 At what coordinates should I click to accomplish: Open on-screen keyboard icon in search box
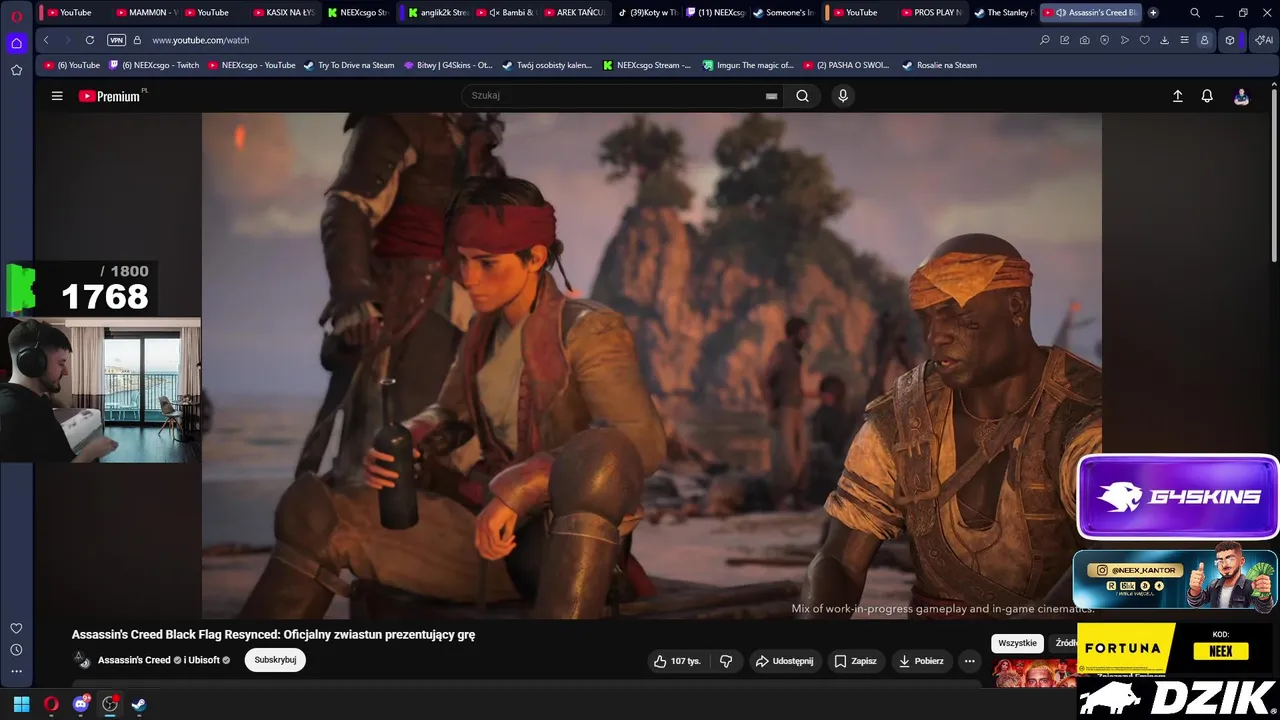pos(771,96)
